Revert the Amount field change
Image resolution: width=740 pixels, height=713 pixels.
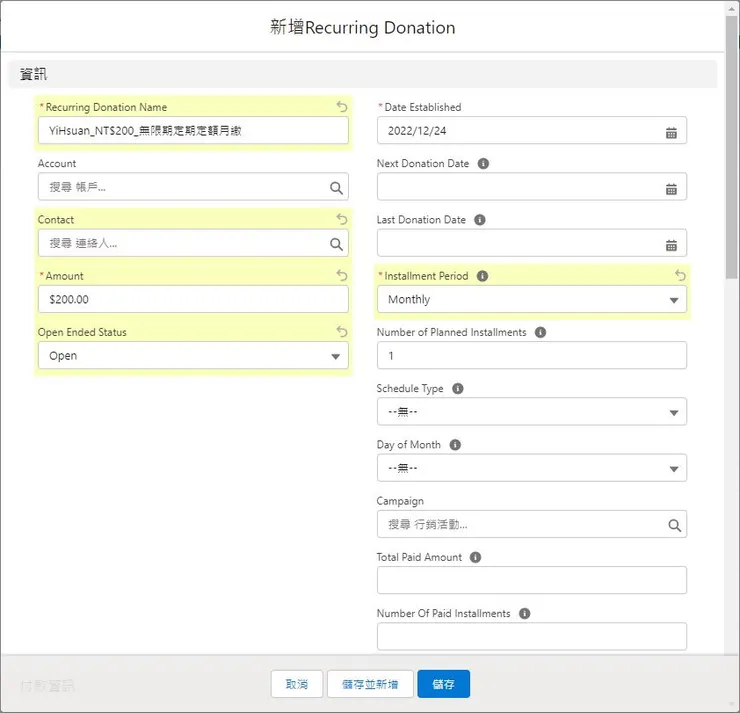pyautogui.click(x=342, y=275)
